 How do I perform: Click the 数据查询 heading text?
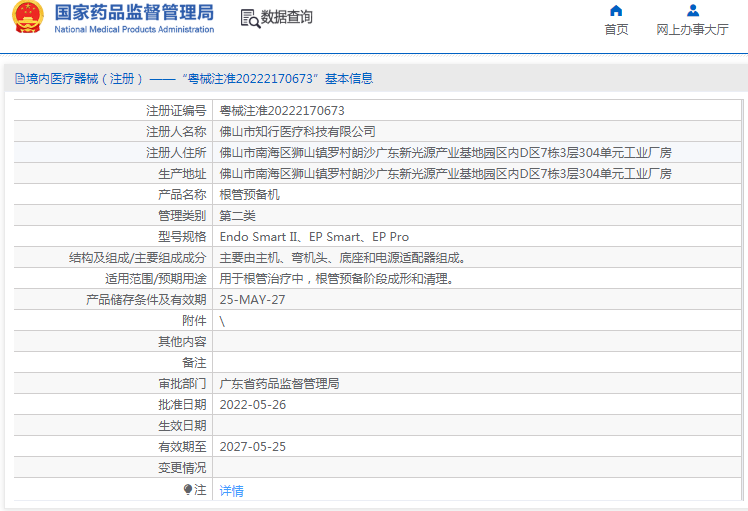click(x=286, y=18)
